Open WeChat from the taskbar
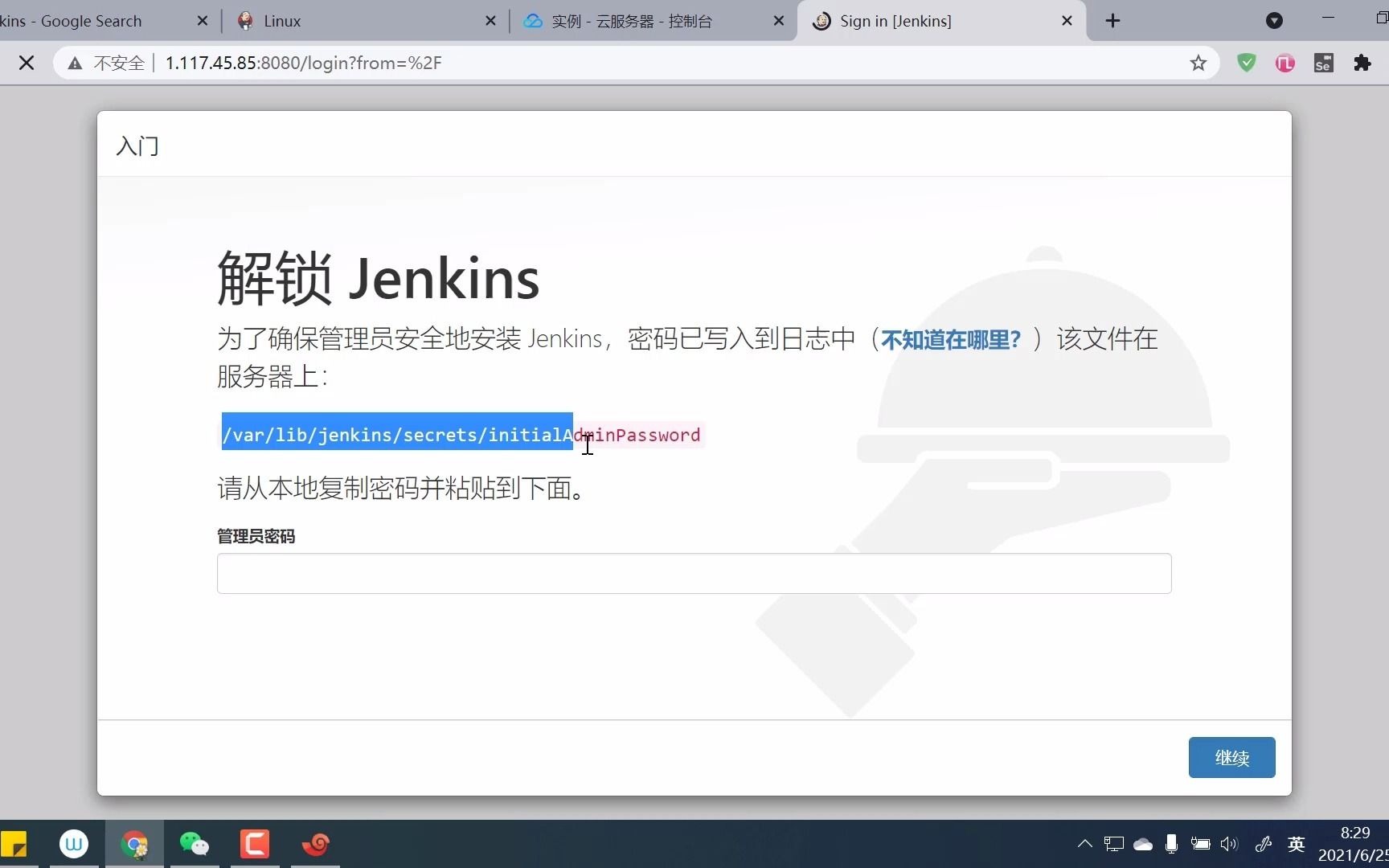The image size is (1389, 868). [195, 845]
